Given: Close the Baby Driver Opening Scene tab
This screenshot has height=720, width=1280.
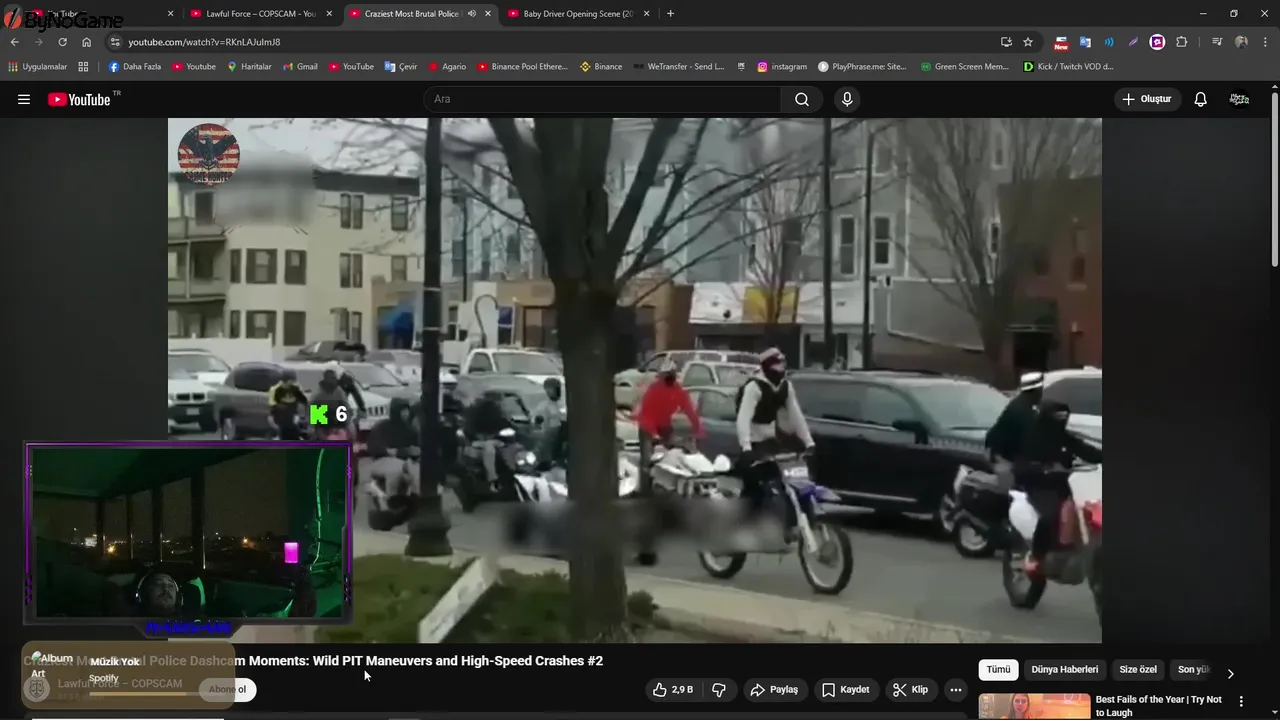Looking at the screenshot, I should [647, 14].
